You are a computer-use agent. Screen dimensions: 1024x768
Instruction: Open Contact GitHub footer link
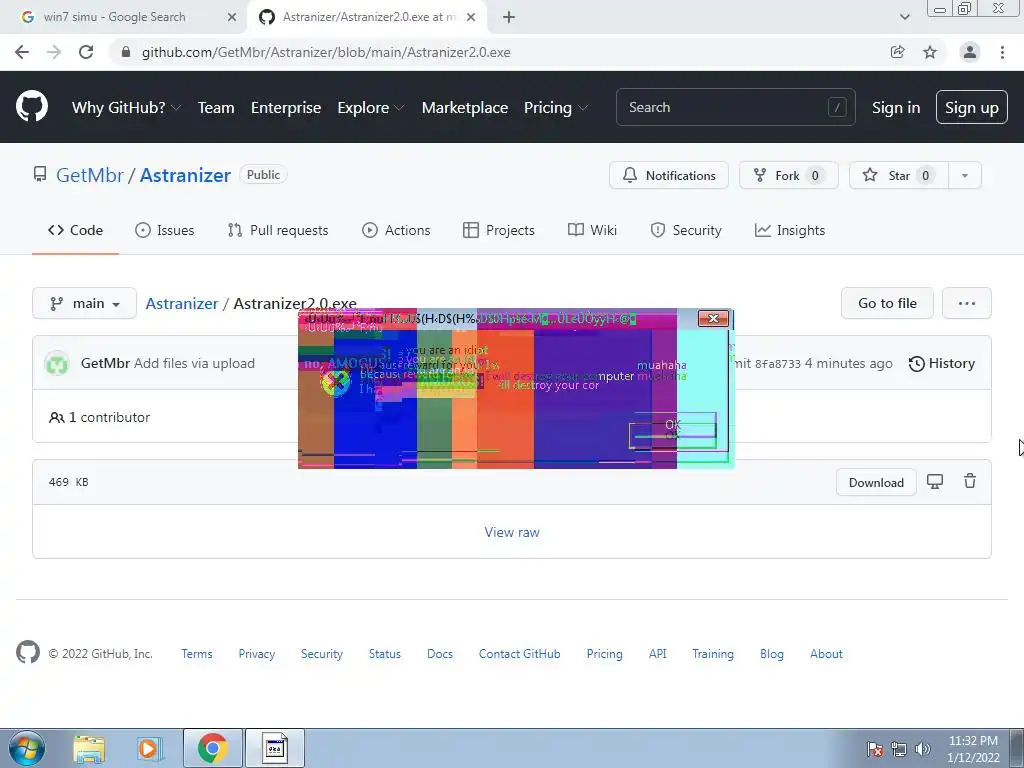[x=519, y=654]
